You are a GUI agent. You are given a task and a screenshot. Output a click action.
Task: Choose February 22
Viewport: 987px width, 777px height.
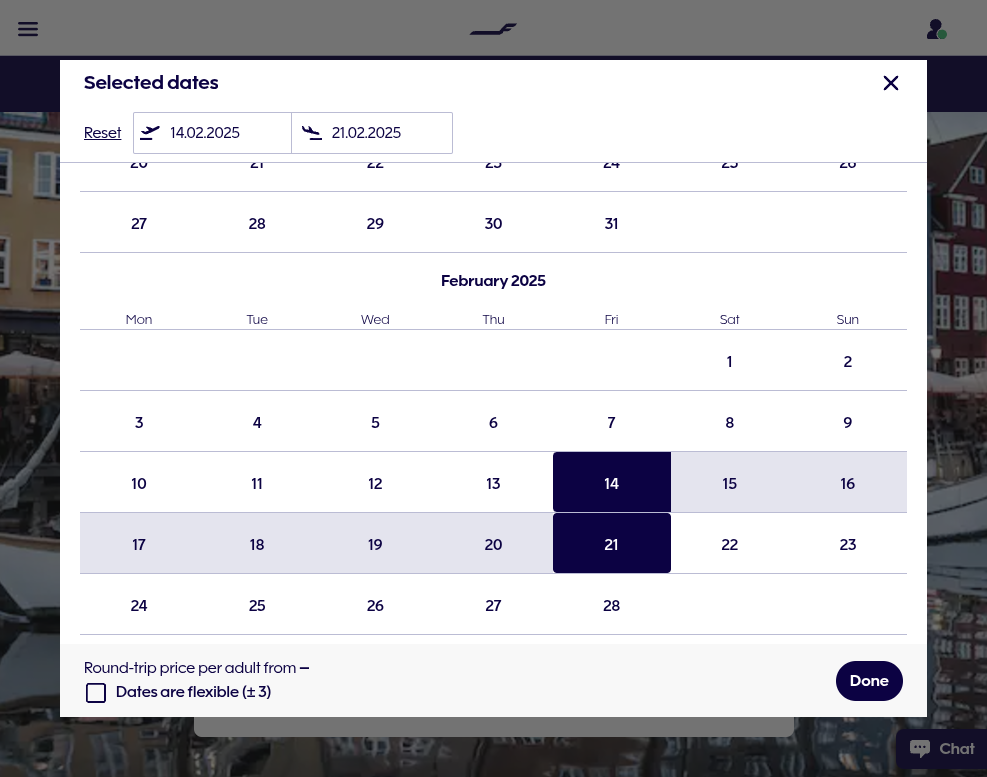coord(730,545)
